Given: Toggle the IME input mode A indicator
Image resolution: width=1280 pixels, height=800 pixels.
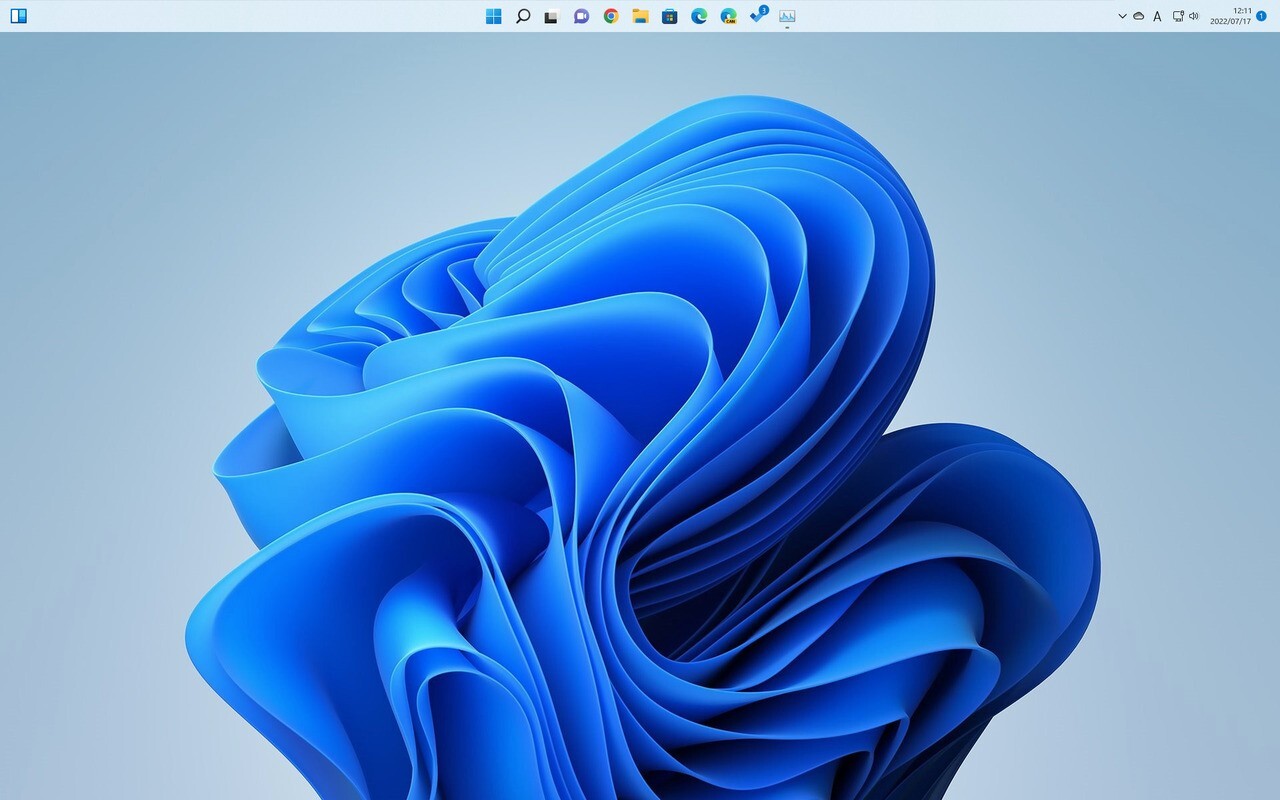Looking at the screenshot, I should coord(1157,16).
